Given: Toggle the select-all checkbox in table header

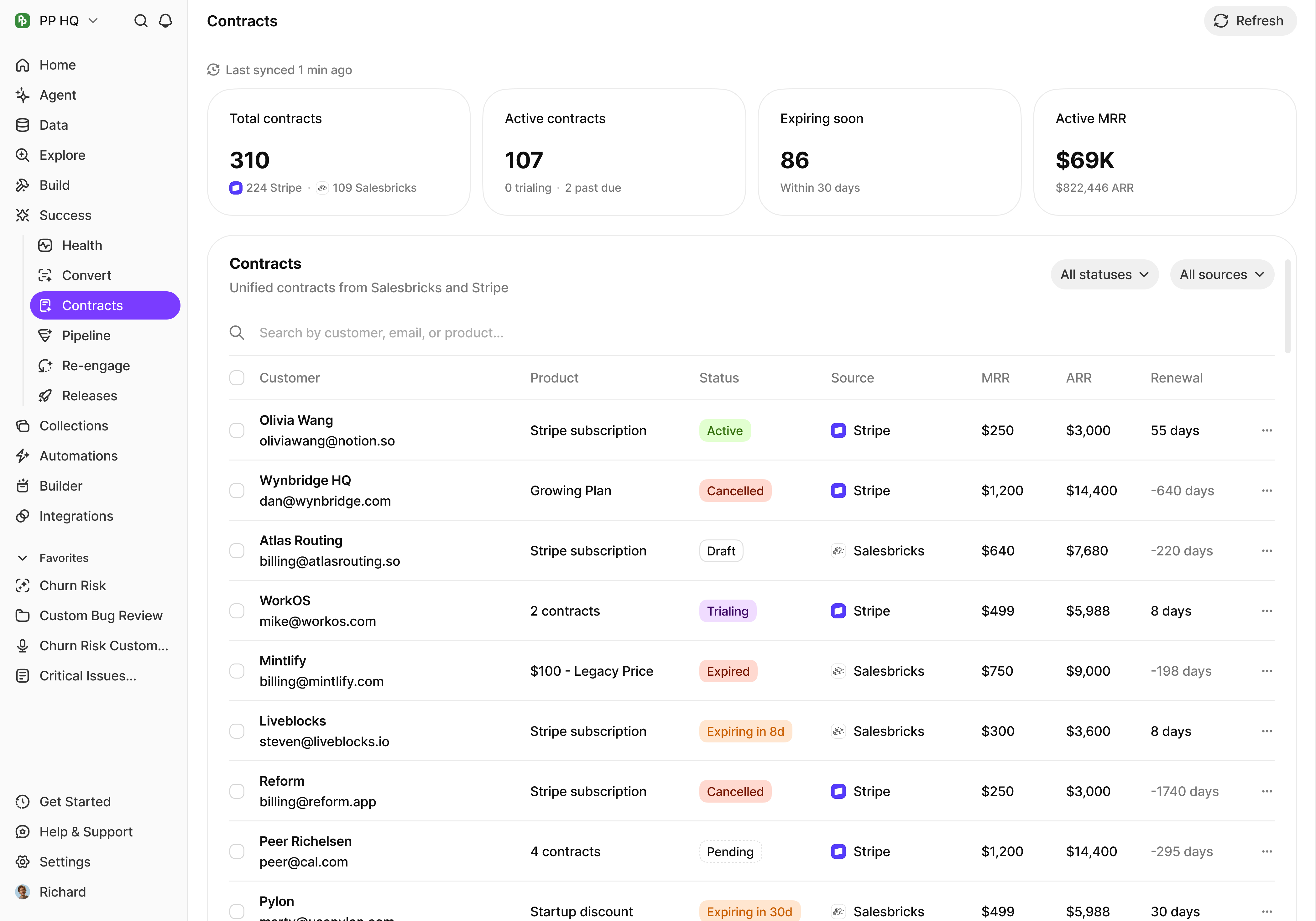Looking at the screenshot, I should (237, 378).
